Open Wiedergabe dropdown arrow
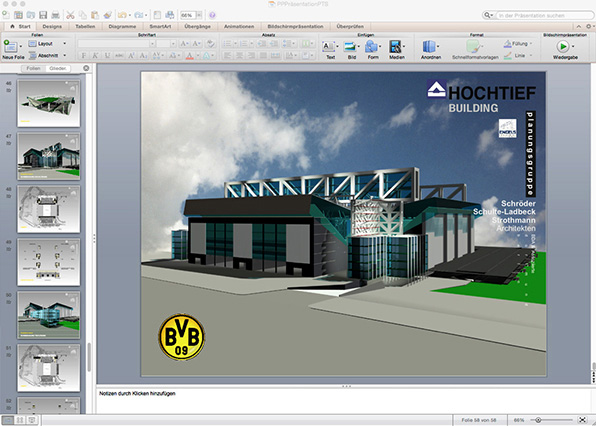 573,47
